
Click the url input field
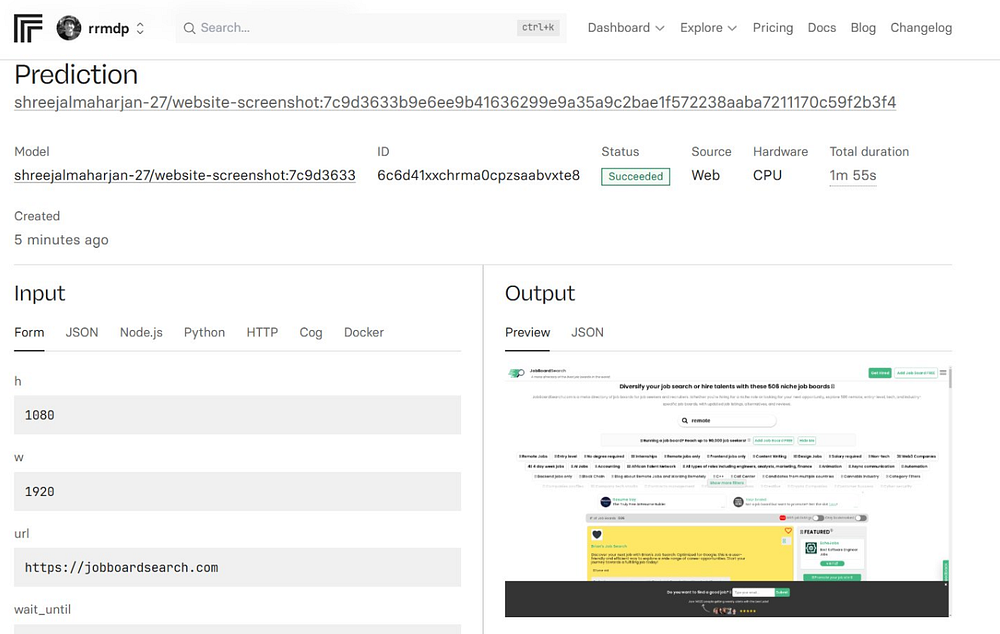[x=237, y=567]
